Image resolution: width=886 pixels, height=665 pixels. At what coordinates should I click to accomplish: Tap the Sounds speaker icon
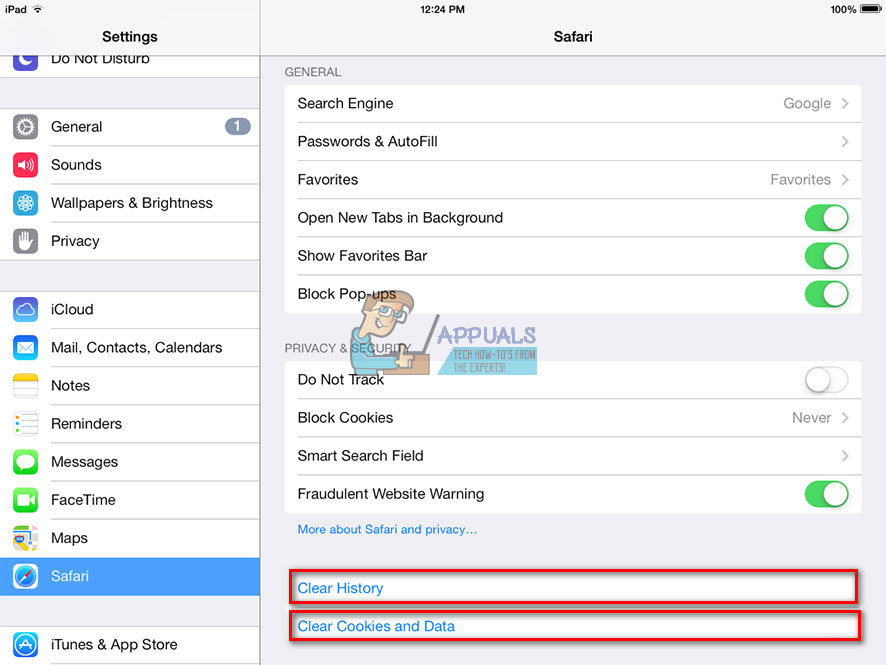(25, 165)
